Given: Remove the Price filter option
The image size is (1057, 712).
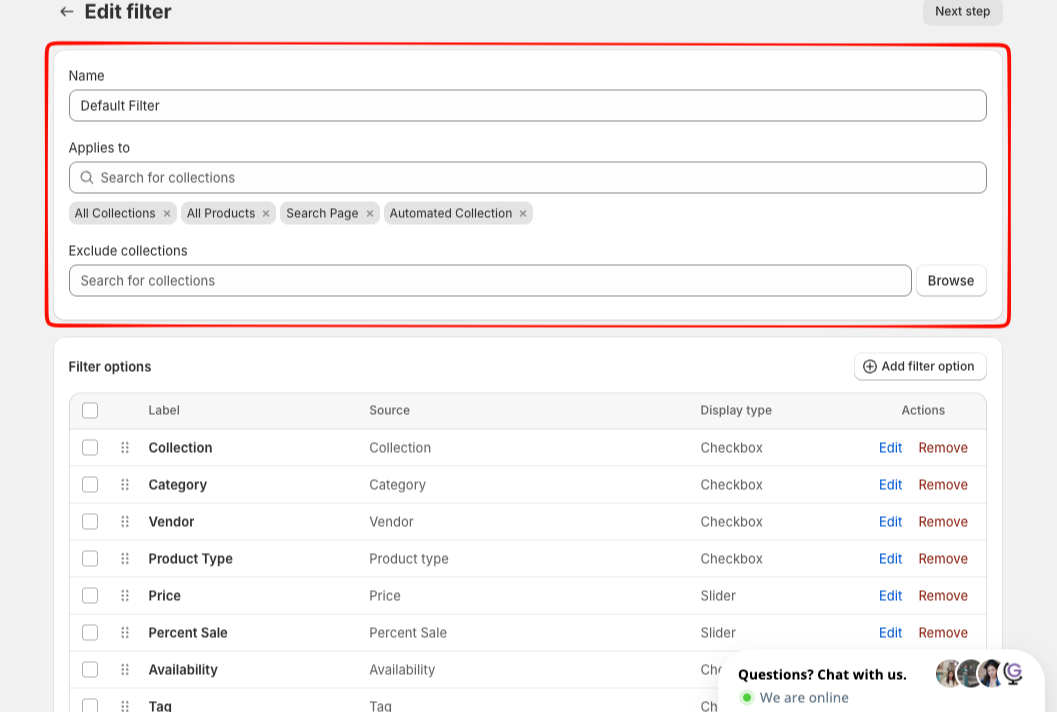Looking at the screenshot, I should (x=942, y=596).
